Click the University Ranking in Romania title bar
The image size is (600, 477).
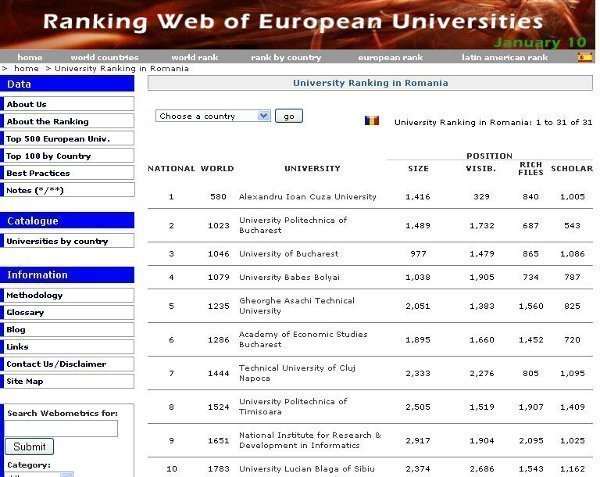[x=370, y=83]
